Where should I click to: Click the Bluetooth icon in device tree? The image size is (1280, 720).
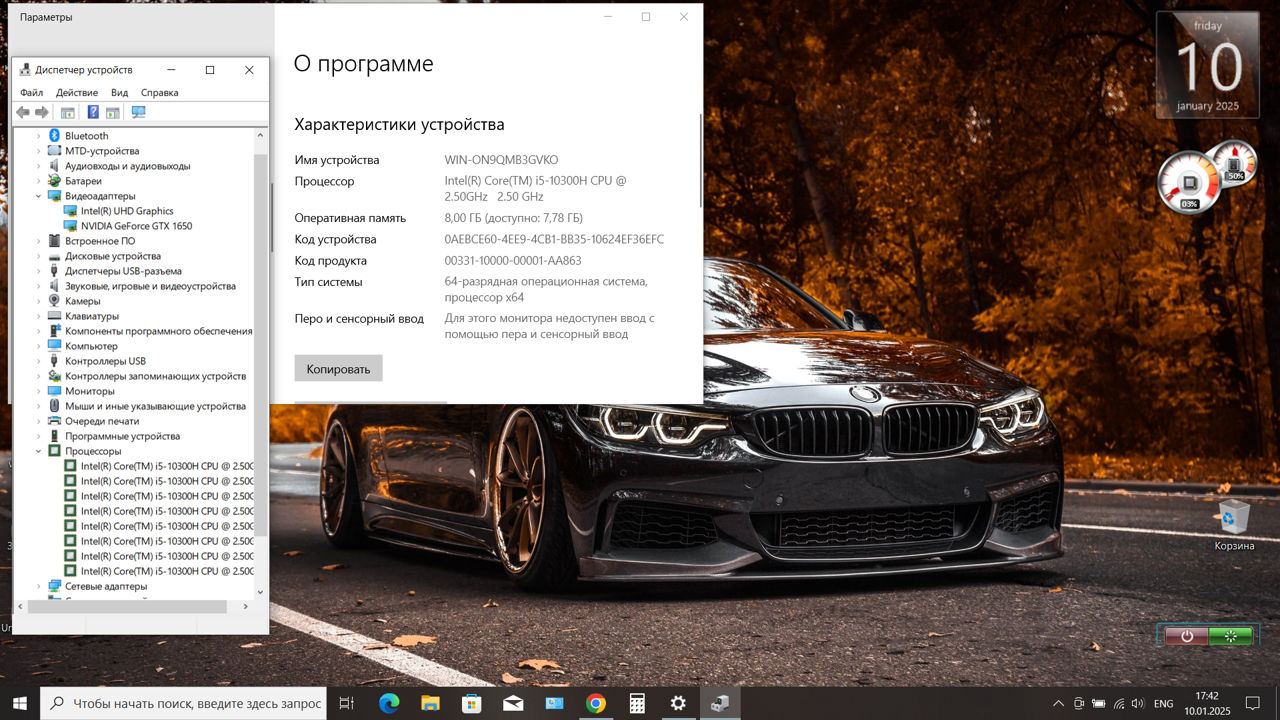click(x=55, y=135)
